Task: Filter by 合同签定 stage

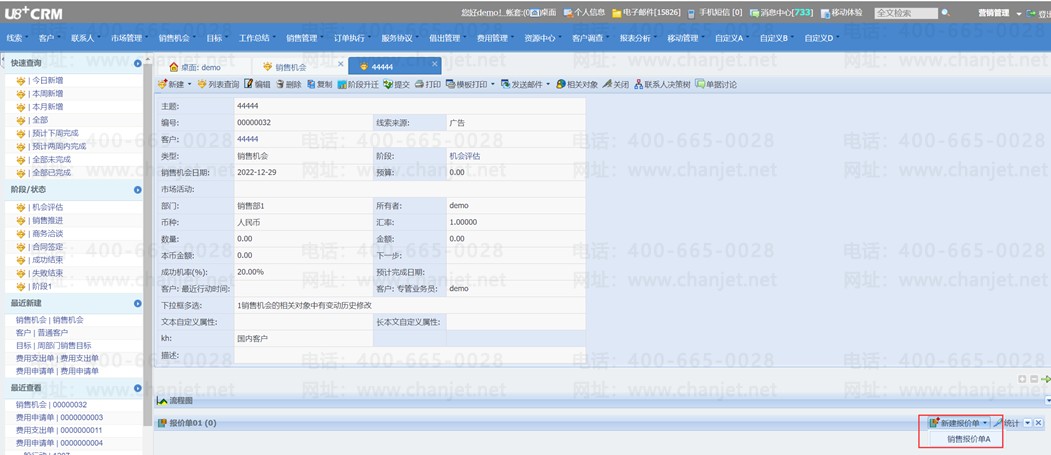Action: coord(48,247)
